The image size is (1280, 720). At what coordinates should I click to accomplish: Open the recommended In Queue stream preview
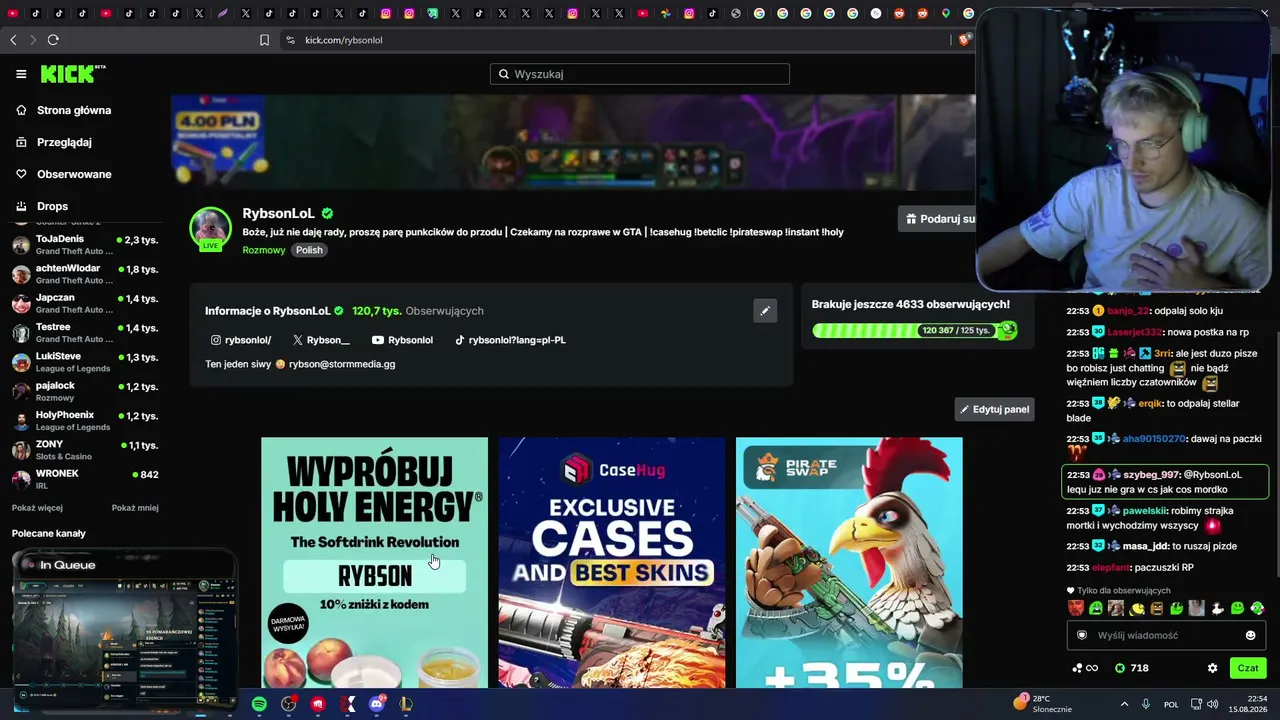click(124, 627)
